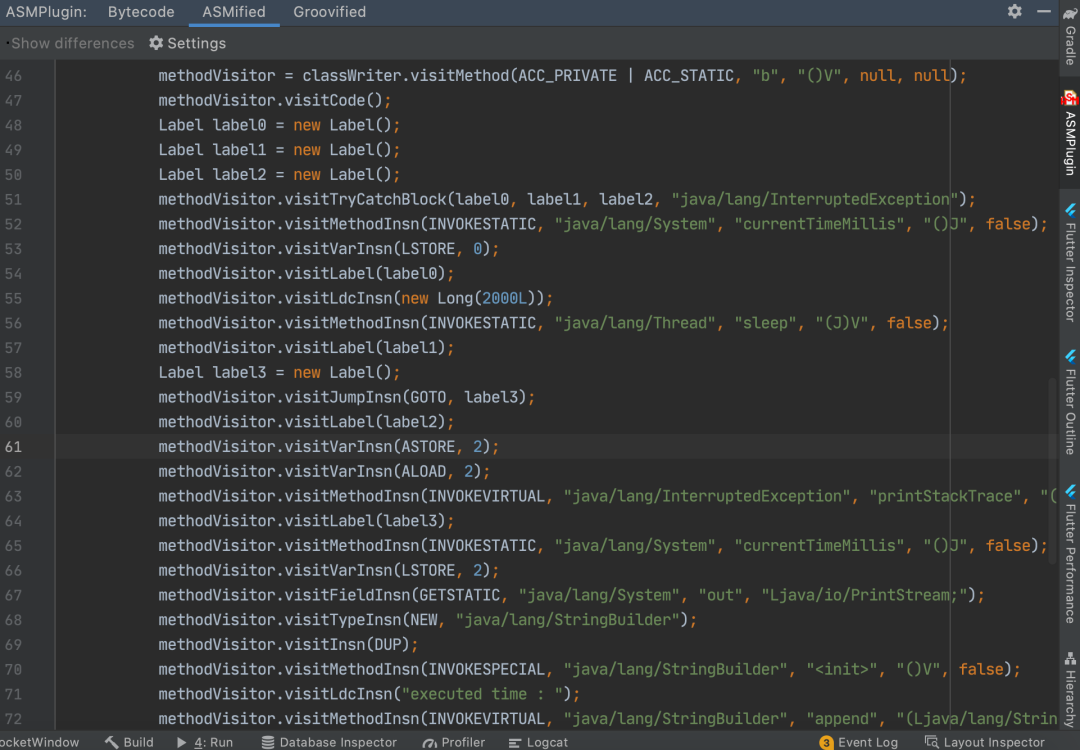
Task: Click "printStackTrace" string on line 63
Action: click(x=950, y=496)
